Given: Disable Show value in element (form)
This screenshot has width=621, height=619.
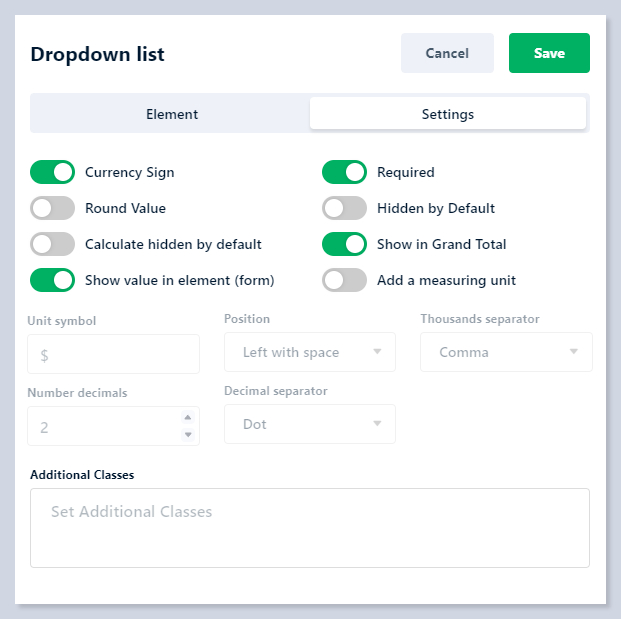Looking at the screenshot, I should (52, 280).
